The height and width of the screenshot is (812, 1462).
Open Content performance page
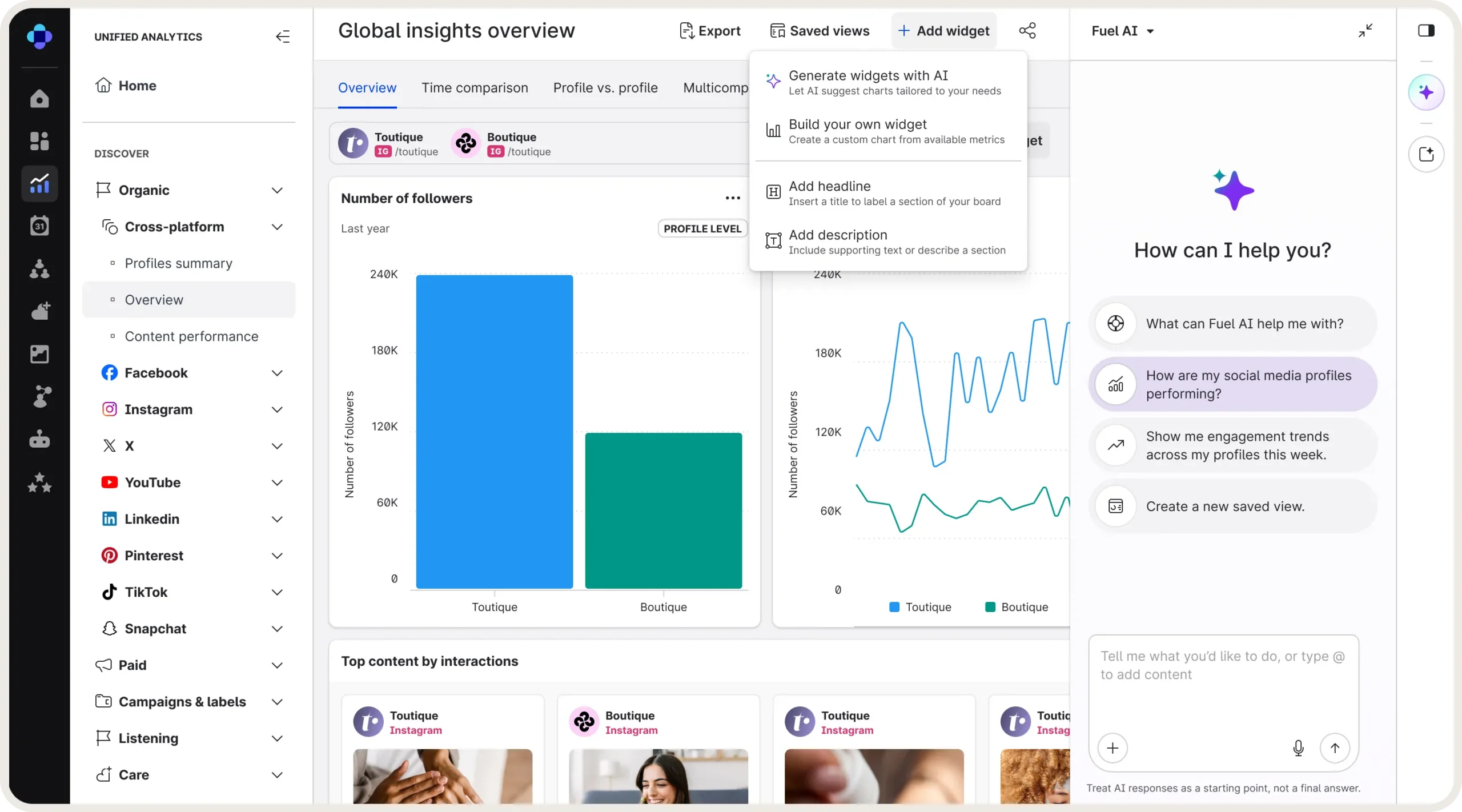click(x=189, y=336)
